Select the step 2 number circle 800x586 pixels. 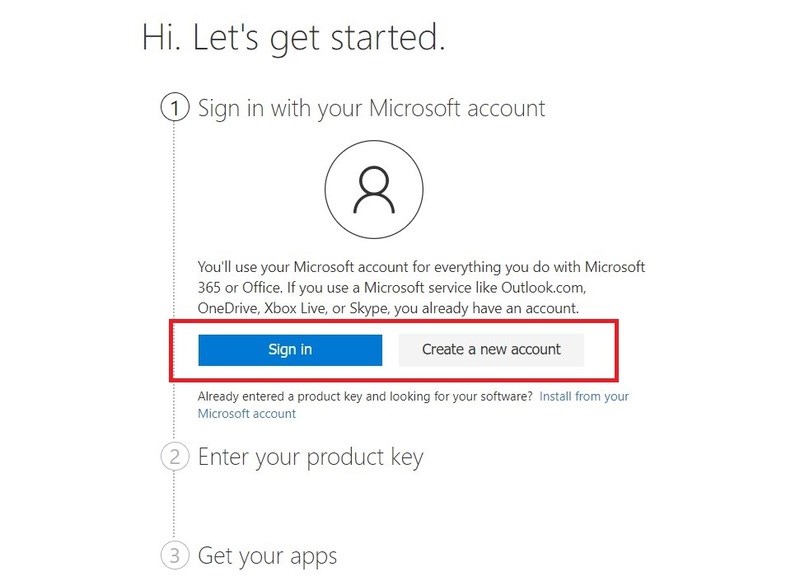pos(175,458)
